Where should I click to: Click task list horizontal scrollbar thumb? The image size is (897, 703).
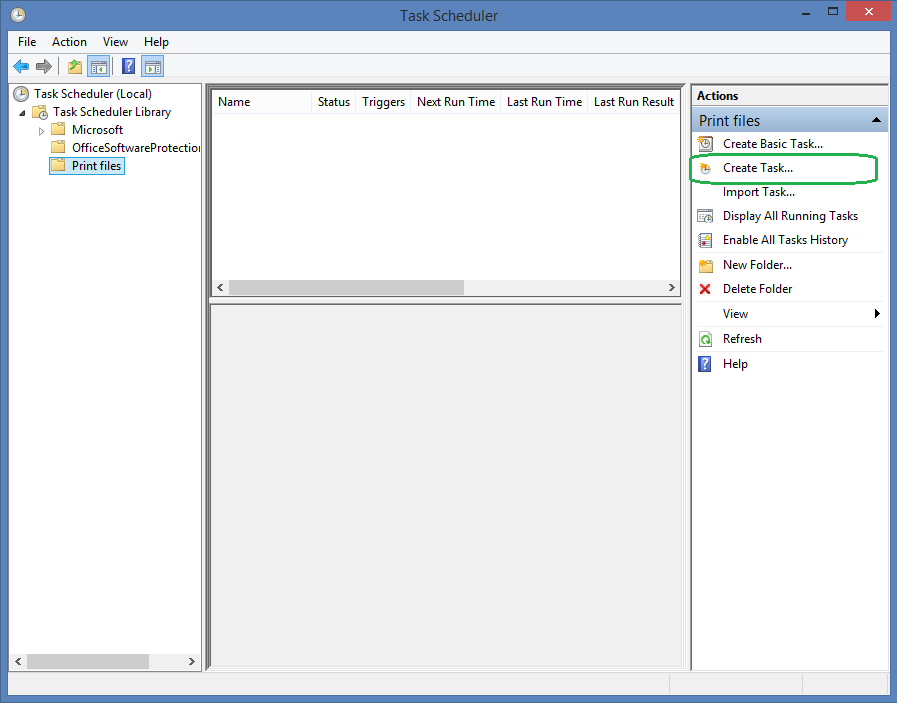point(346,287)
